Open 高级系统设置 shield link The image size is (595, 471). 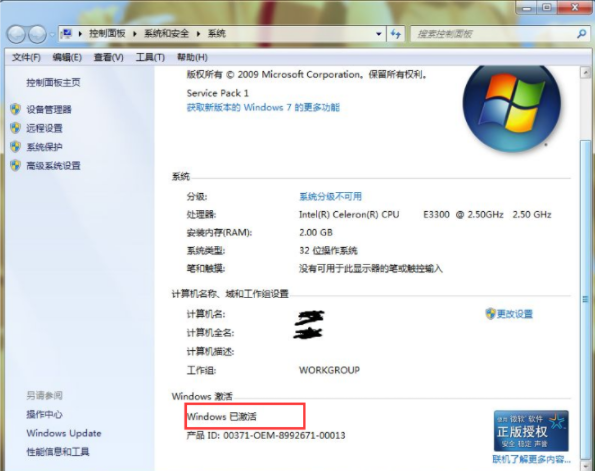(x=53, y=165)
